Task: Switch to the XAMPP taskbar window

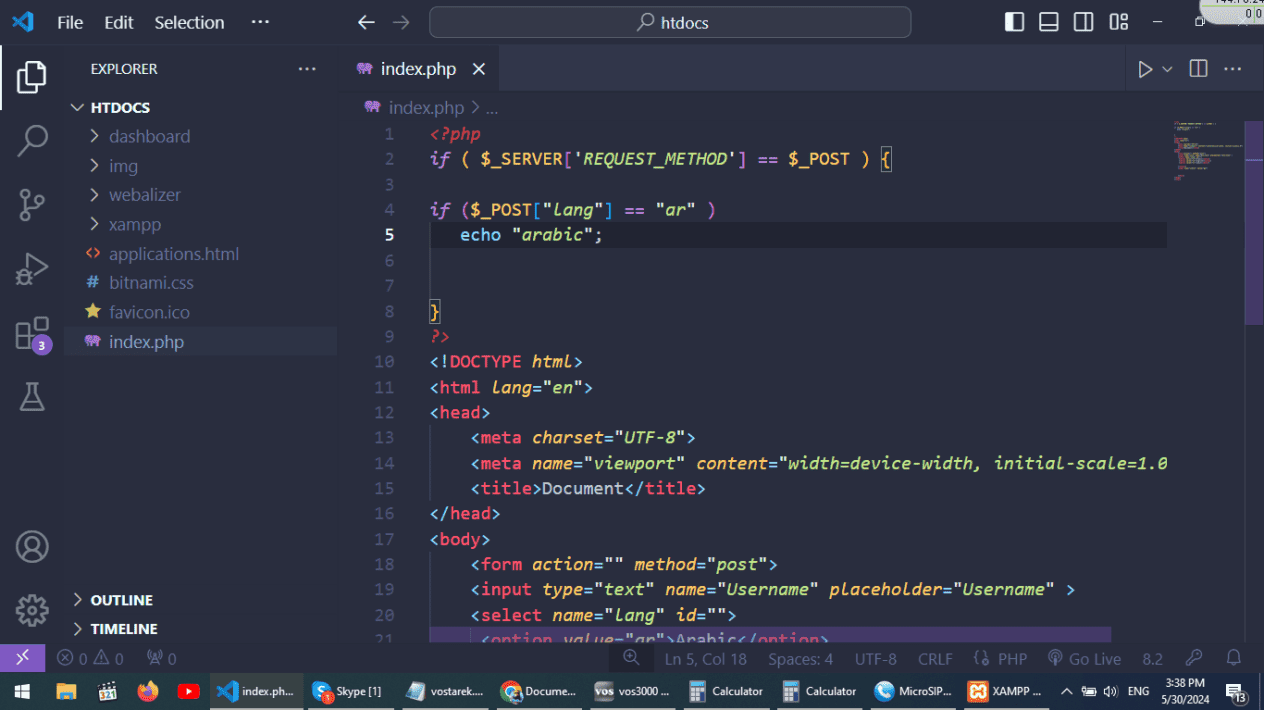Action: 1006,691
